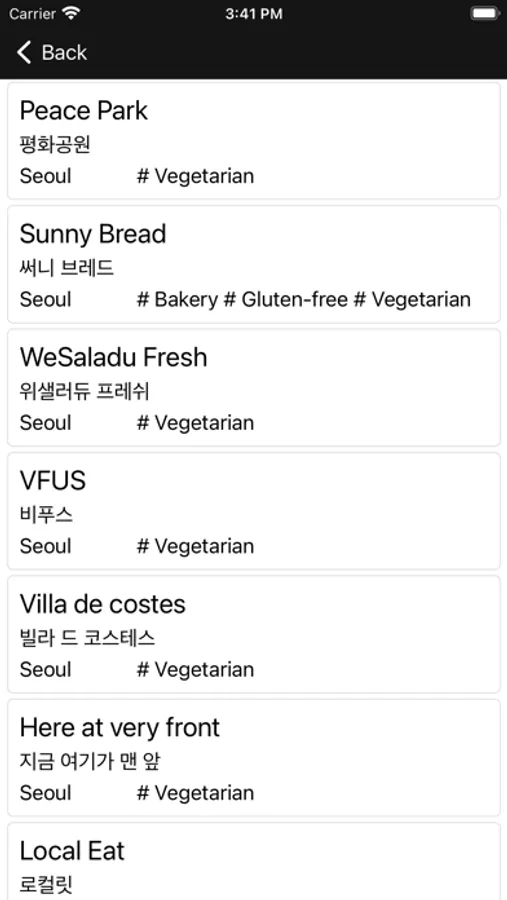Tap the back chevron arrow icon

(x=24, y=52)
